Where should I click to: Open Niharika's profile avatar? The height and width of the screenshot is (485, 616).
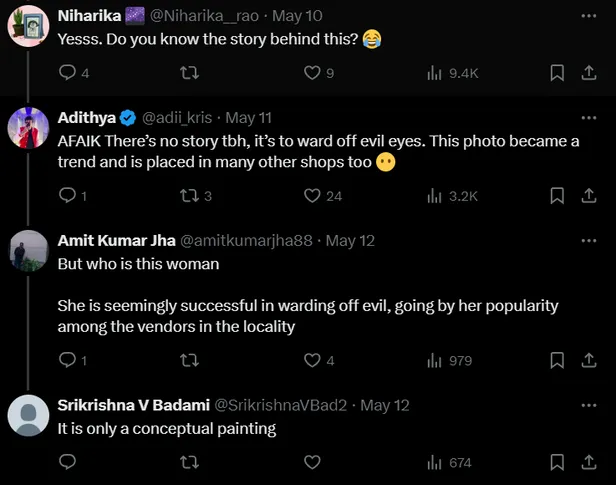28,24
